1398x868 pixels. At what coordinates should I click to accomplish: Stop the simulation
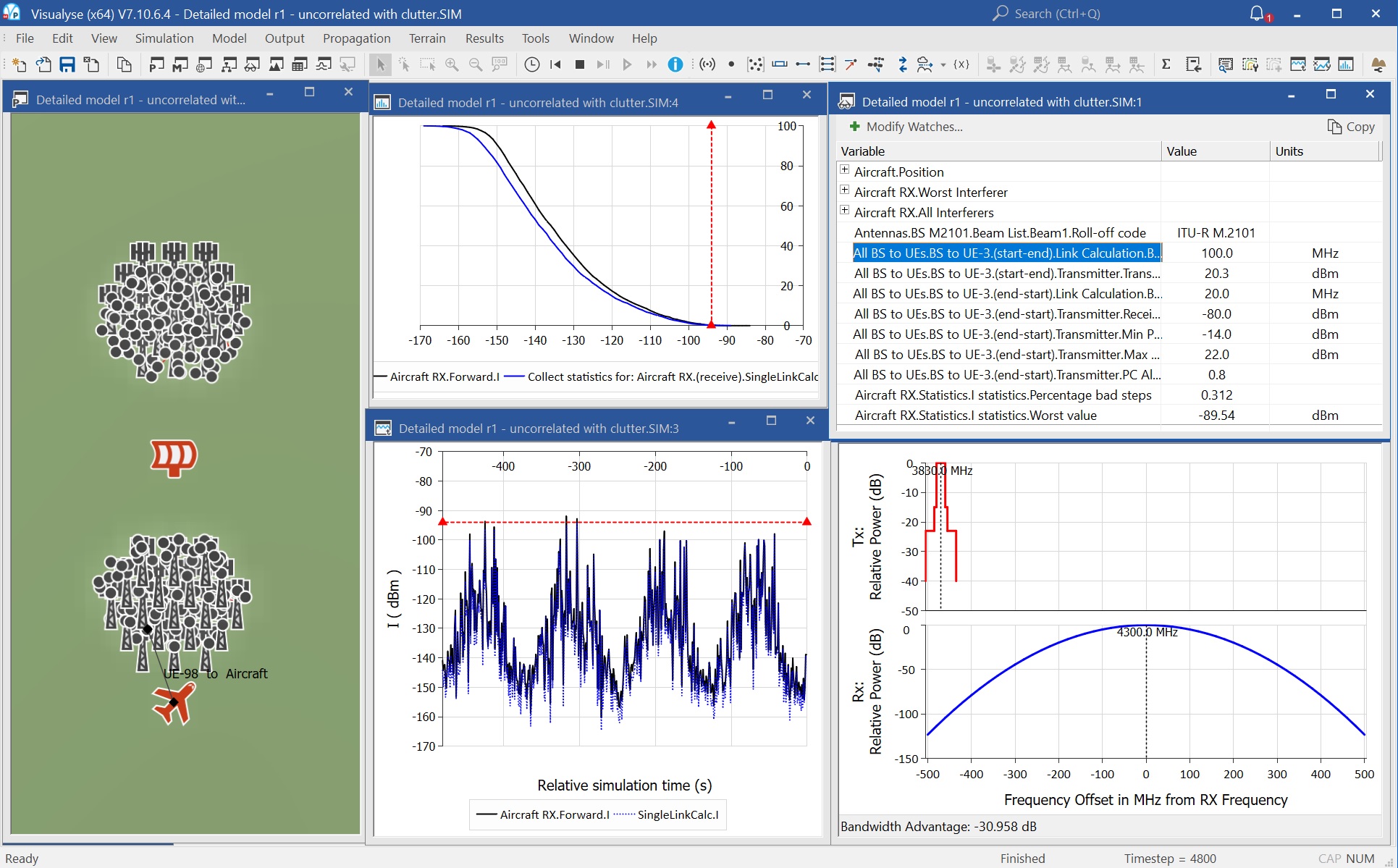point(580,65)
